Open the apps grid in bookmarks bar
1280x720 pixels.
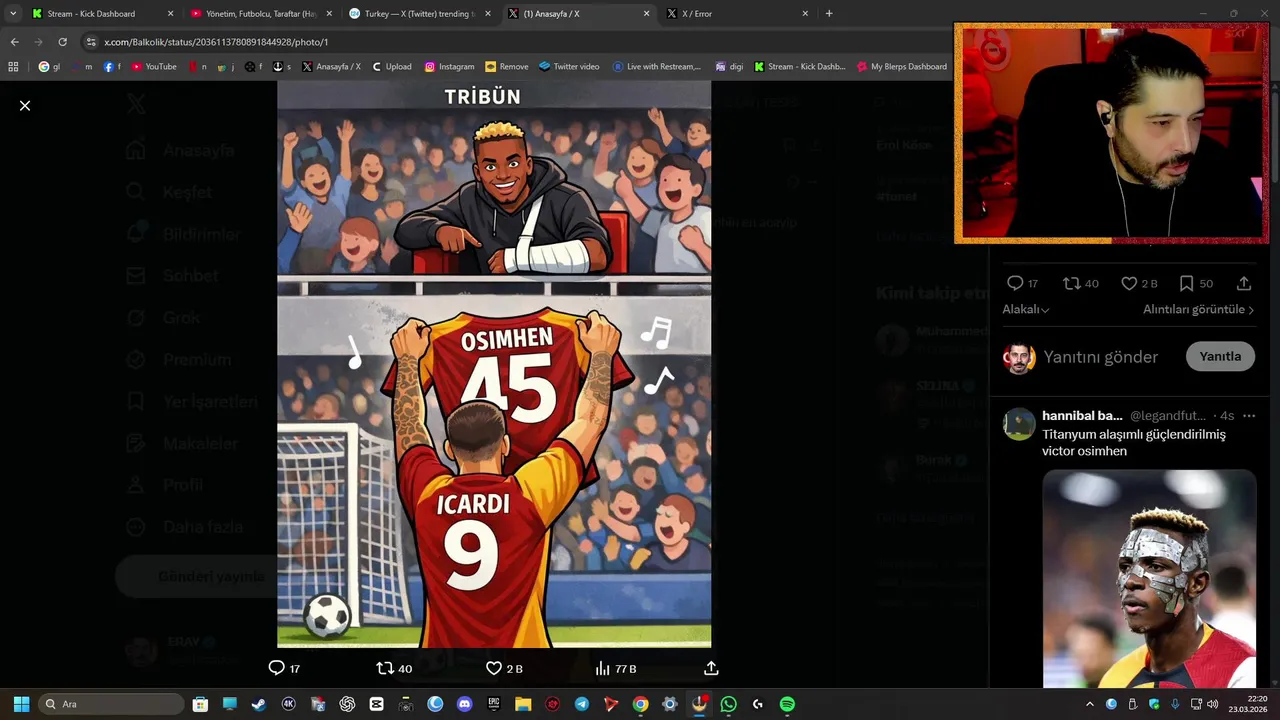13,67
